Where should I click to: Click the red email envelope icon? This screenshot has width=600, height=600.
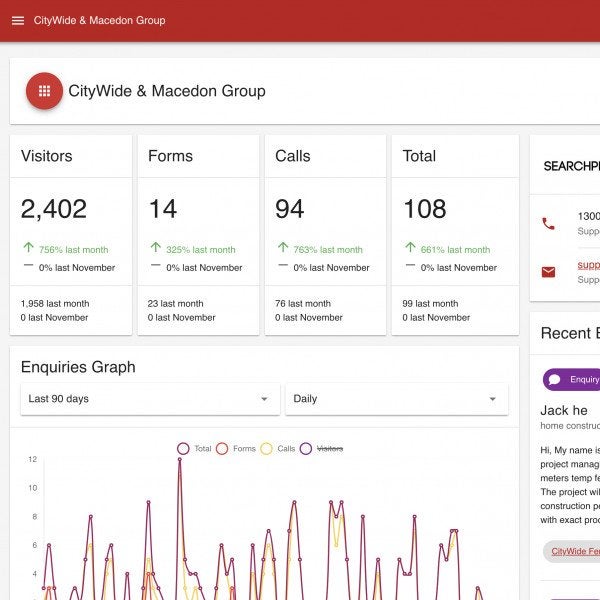548,272
